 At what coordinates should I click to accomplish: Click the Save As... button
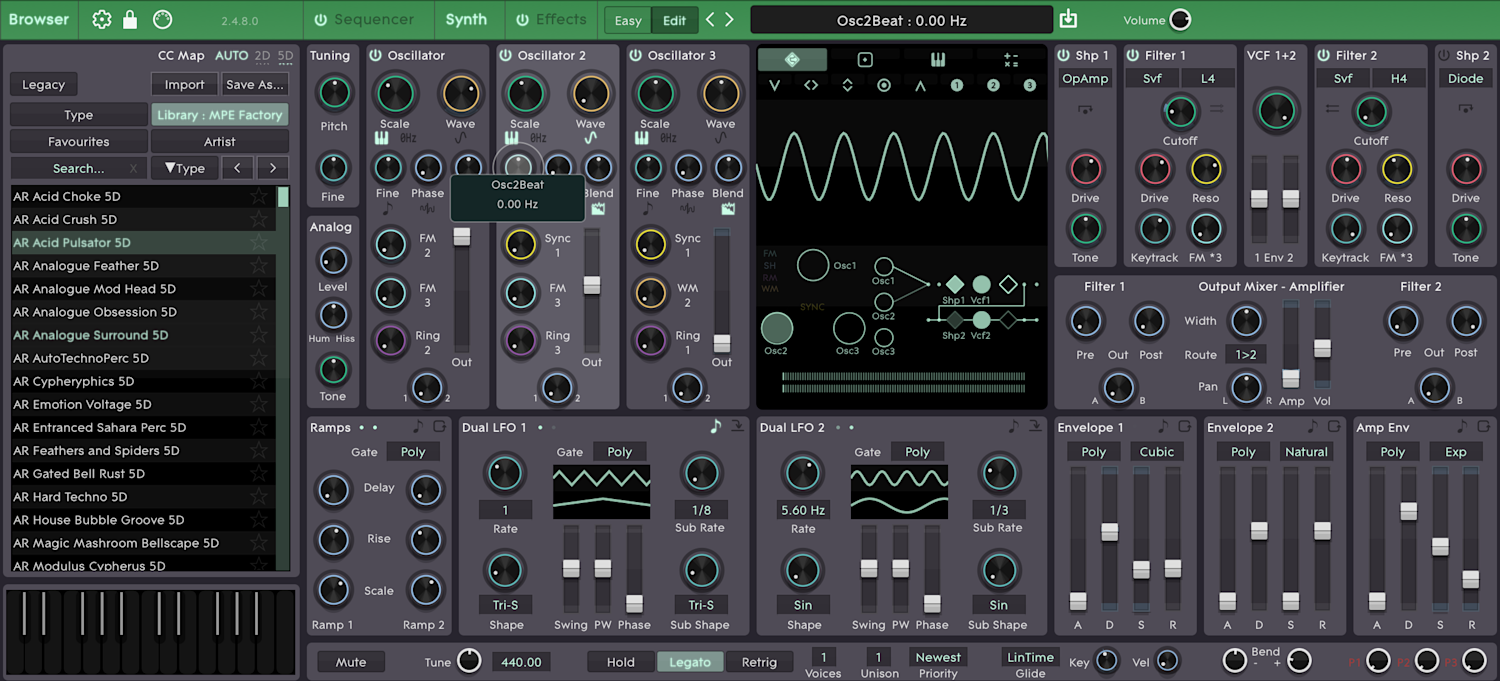tap(255, 85)
